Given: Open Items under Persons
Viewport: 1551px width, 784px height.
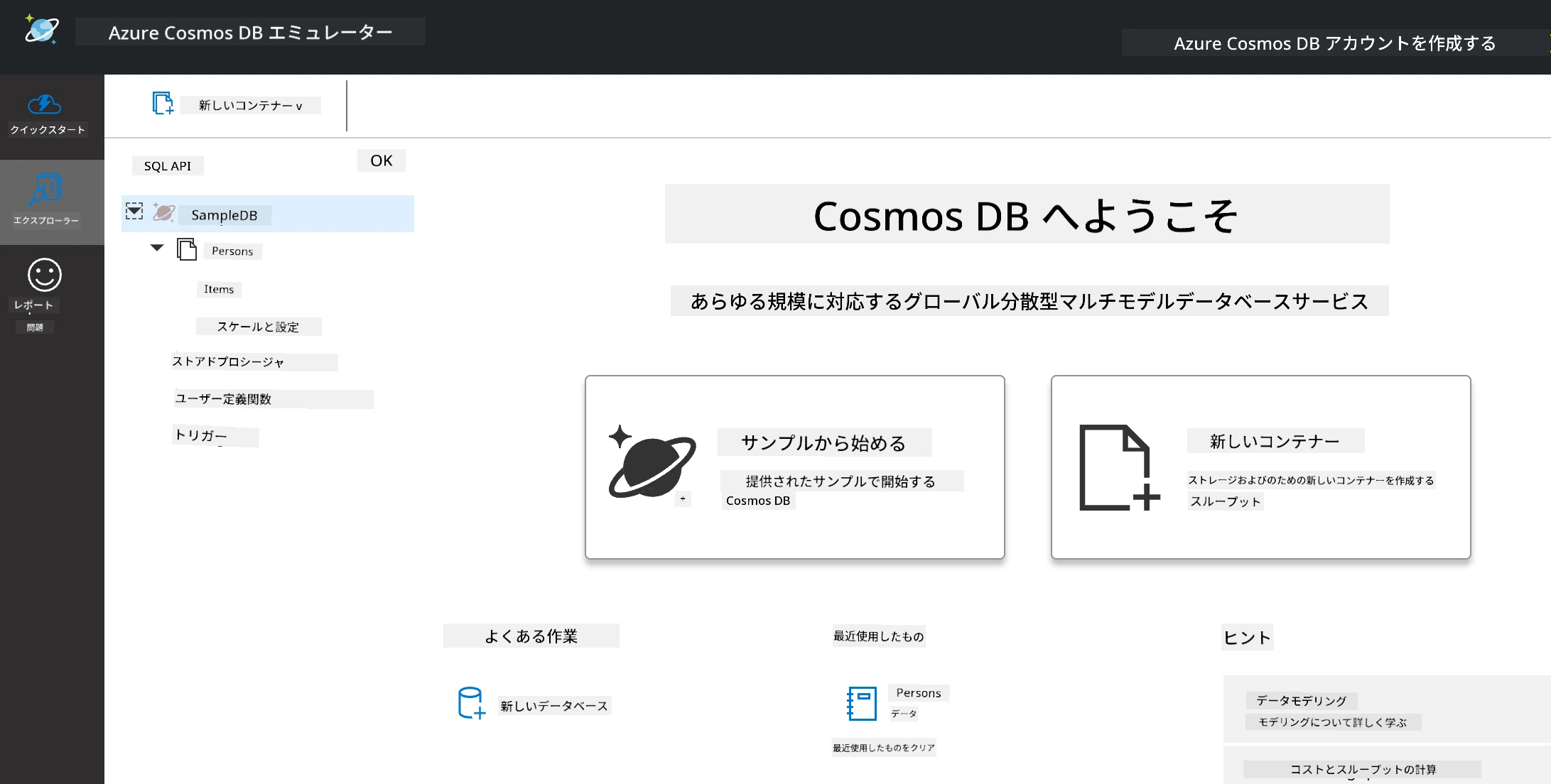Looking at the screenshot, I should 219,290.
